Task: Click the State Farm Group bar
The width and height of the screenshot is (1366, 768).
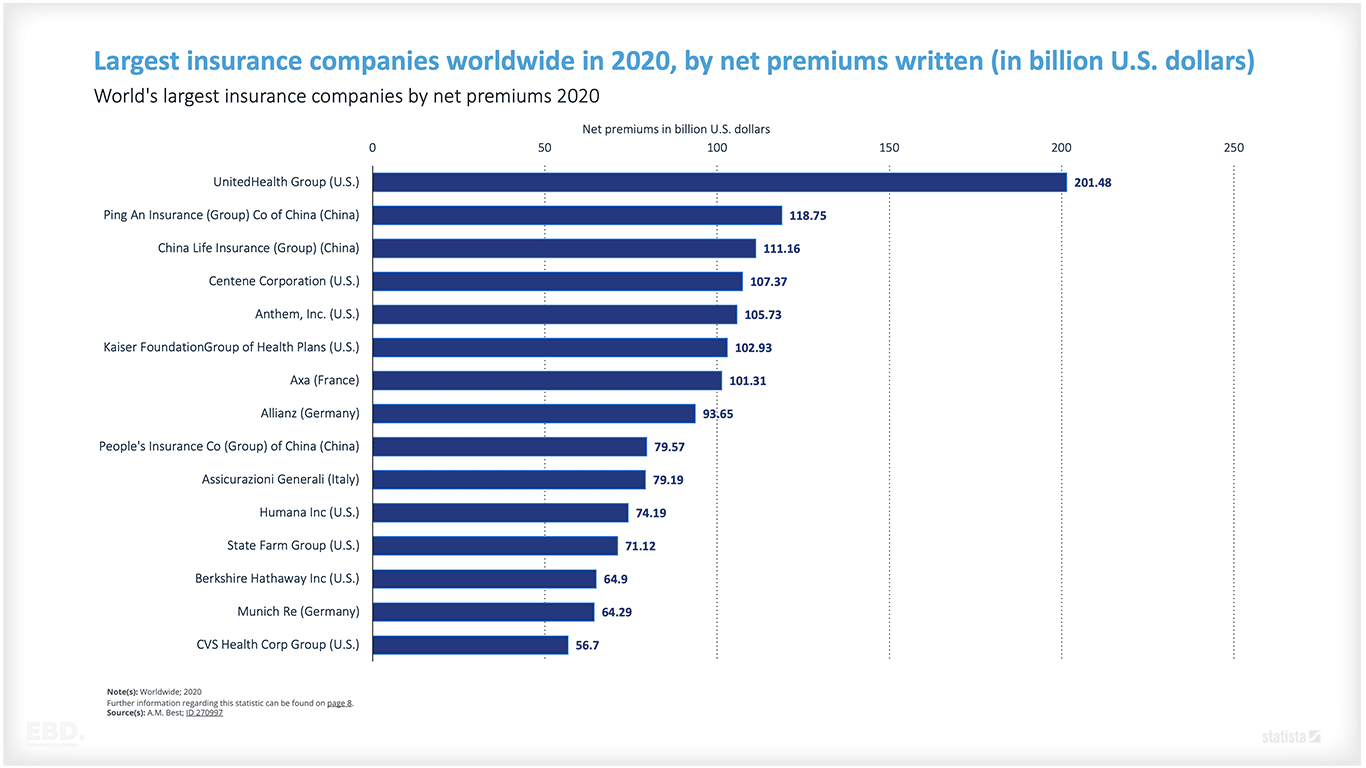Action: click(x=495, y=545)
